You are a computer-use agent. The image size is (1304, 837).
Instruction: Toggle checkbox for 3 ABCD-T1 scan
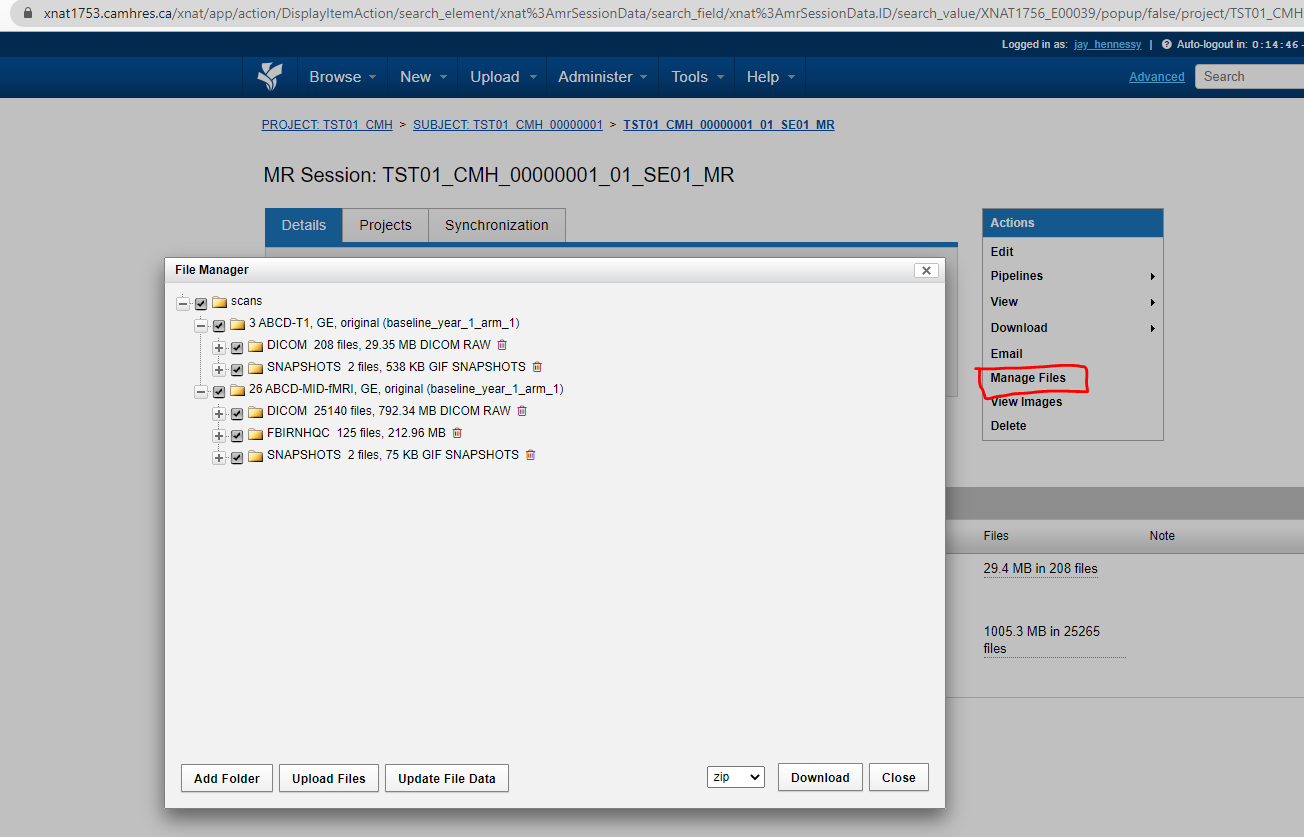[219, 325]
